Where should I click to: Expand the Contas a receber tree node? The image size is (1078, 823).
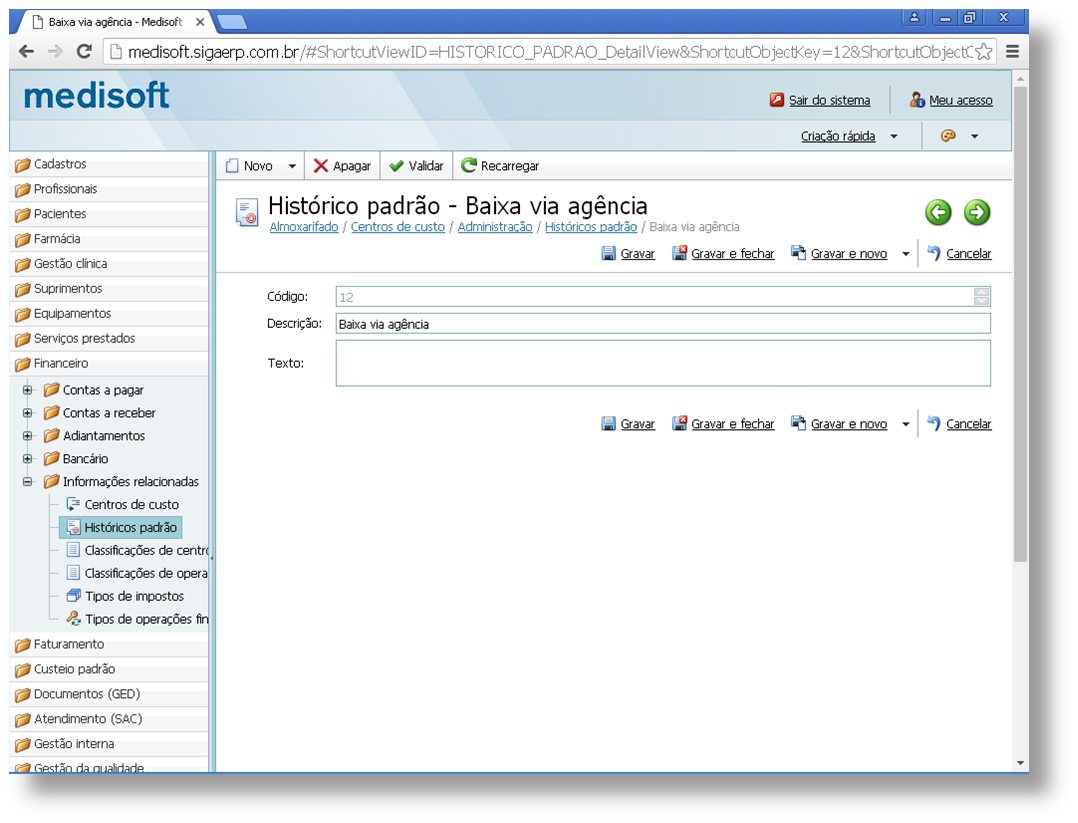pos(28,413)
